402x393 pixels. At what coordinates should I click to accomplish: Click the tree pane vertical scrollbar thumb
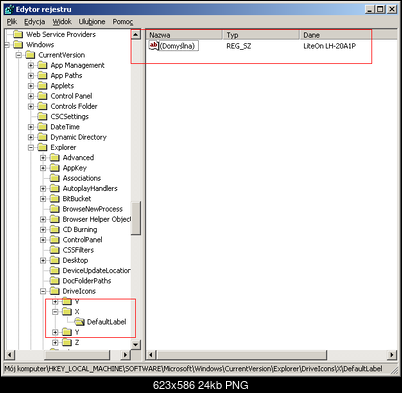tap(136, 218)
